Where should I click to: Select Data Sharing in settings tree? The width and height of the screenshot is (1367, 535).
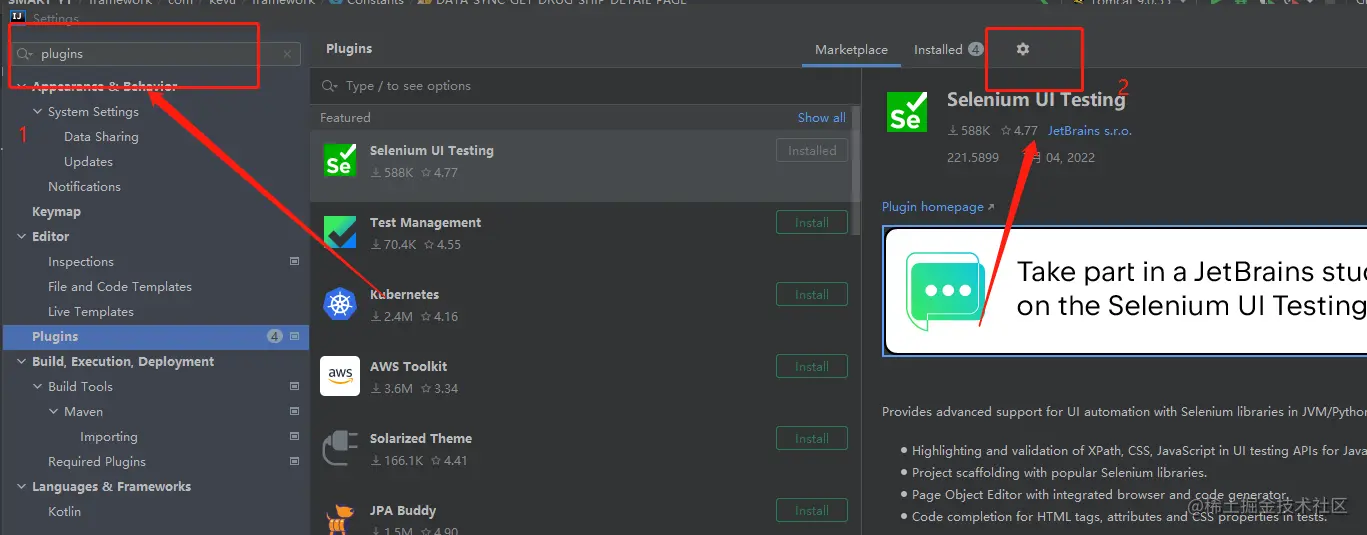101,137
